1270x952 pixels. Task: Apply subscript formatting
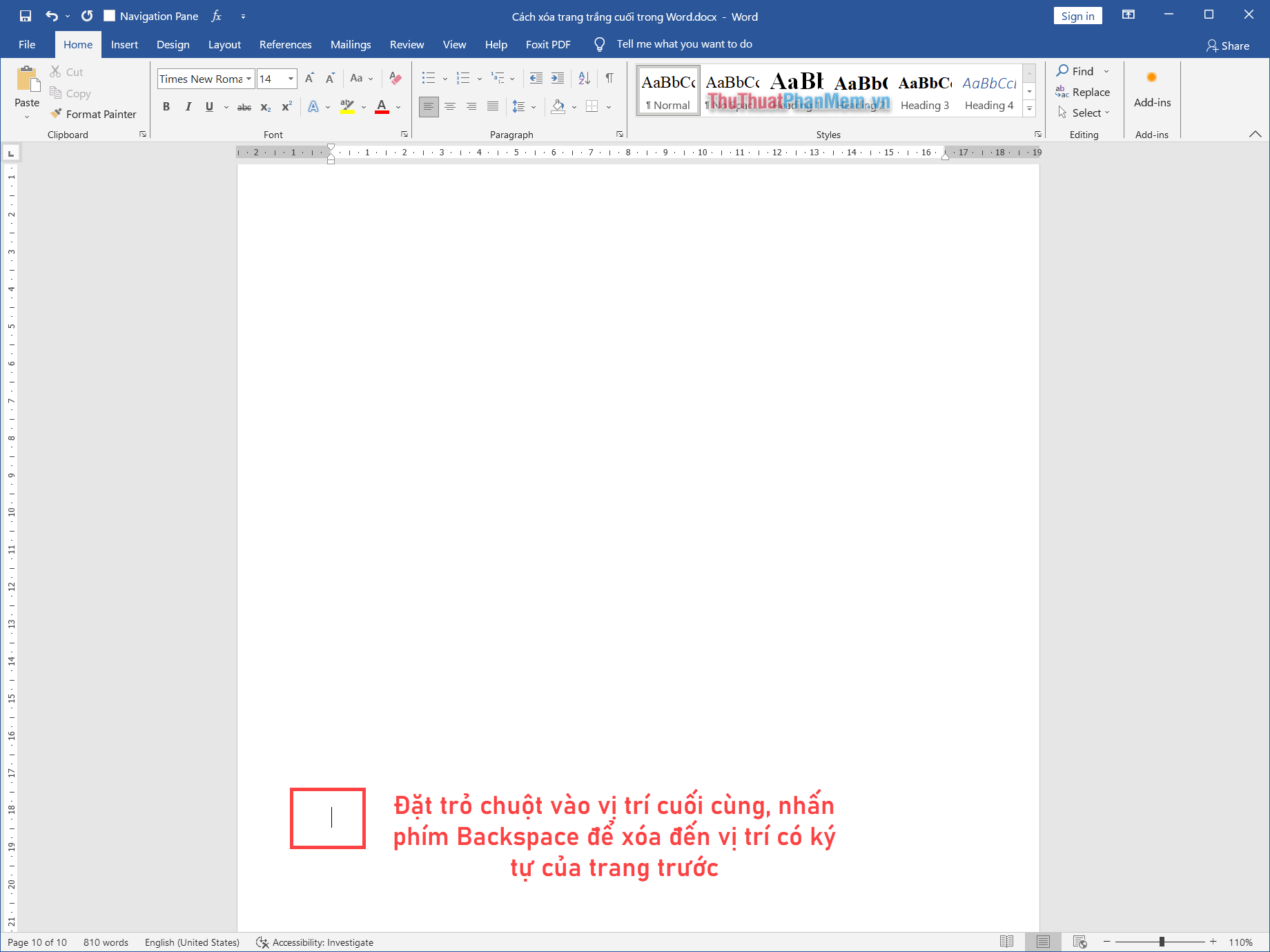(x=265, y=106)
